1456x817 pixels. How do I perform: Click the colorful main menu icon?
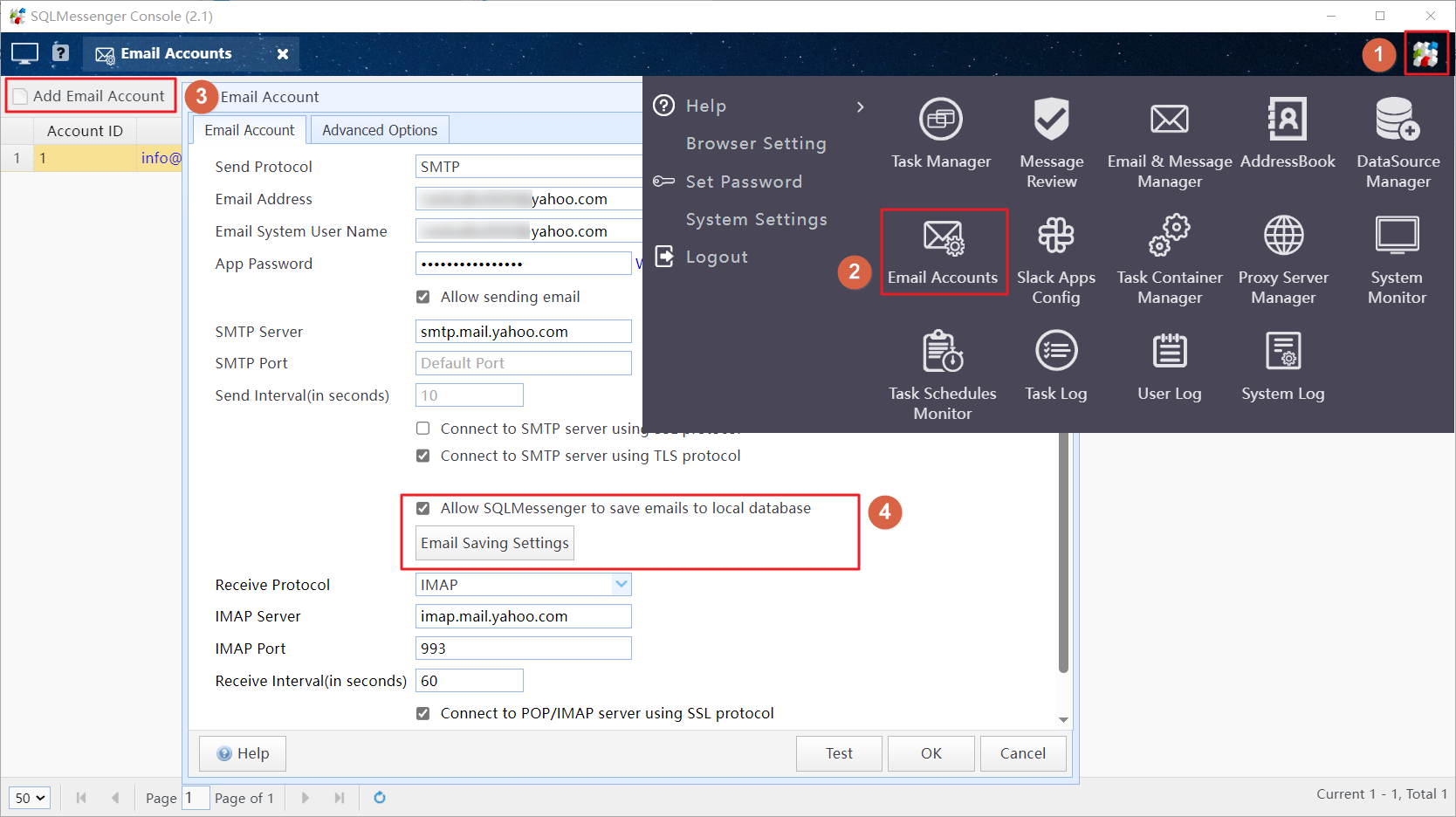(1425, 54)
